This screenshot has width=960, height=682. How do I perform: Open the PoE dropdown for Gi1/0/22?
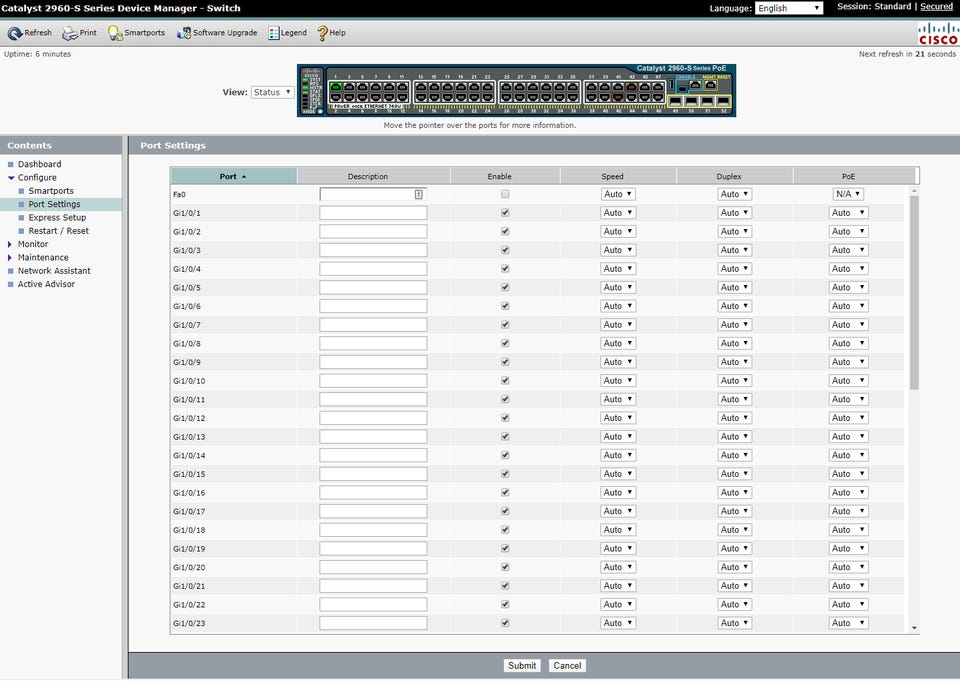(x=848, y=604)
